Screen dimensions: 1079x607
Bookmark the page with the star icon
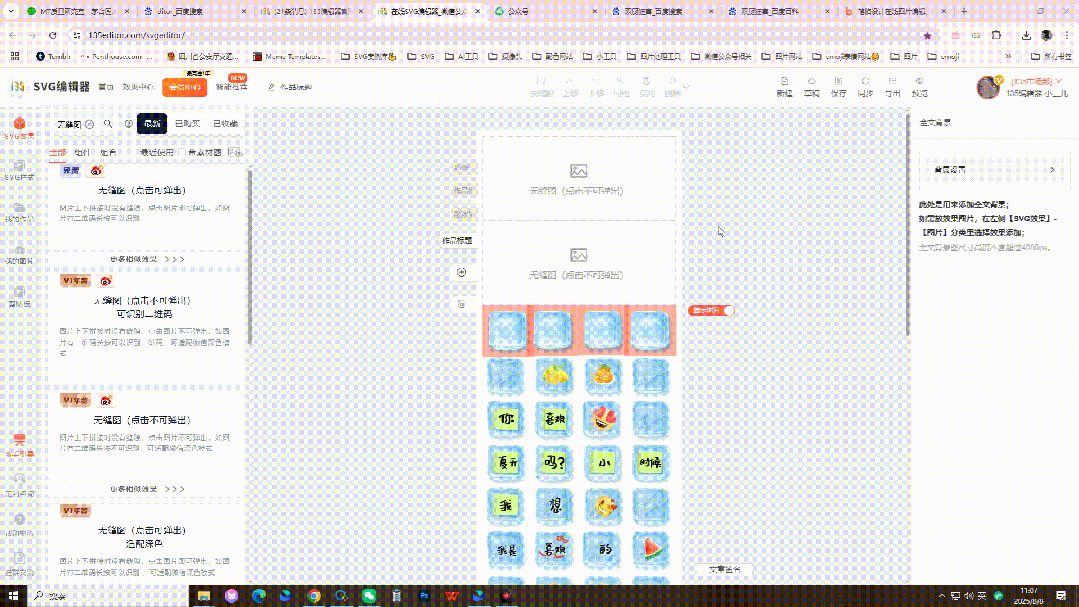tap(928, 35)
